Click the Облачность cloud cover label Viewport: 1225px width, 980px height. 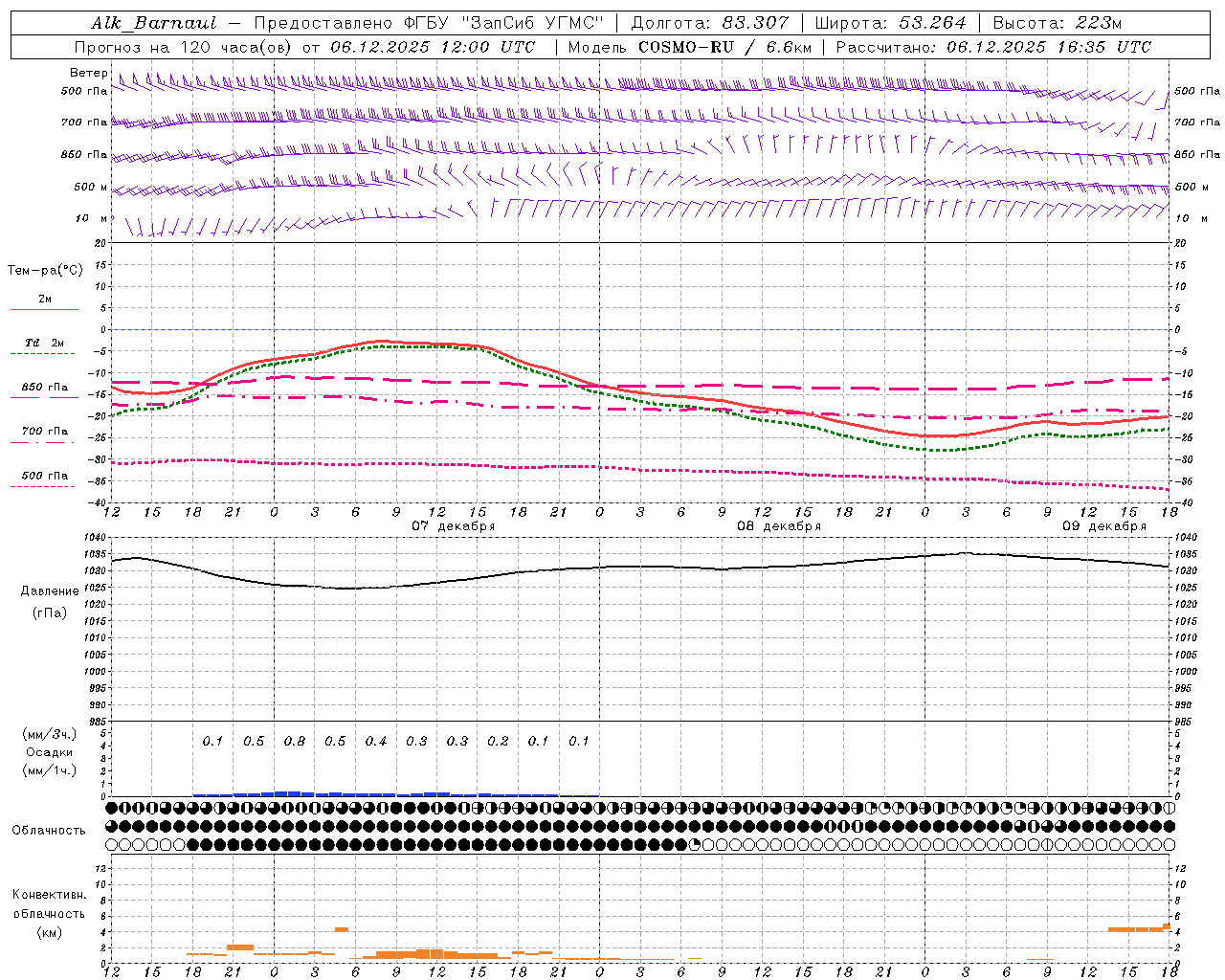point(49,831)
